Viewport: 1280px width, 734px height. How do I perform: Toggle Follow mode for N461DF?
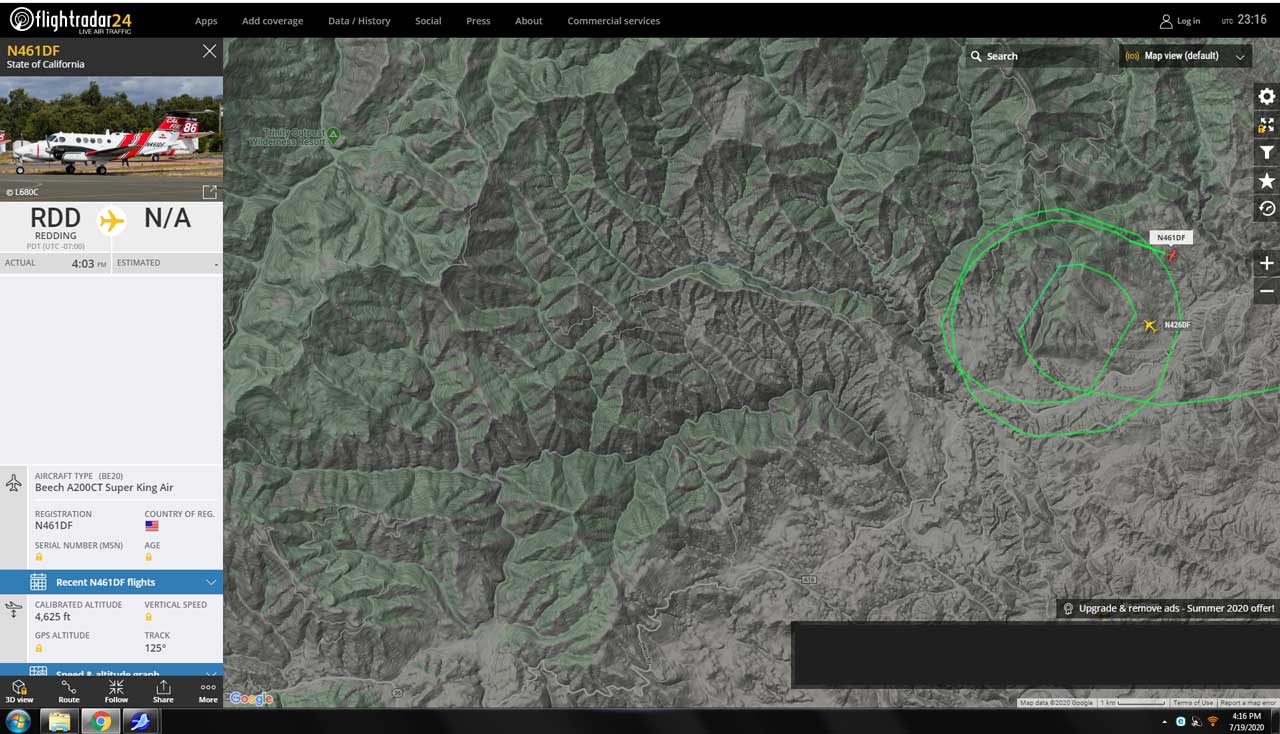coord(116,691)
